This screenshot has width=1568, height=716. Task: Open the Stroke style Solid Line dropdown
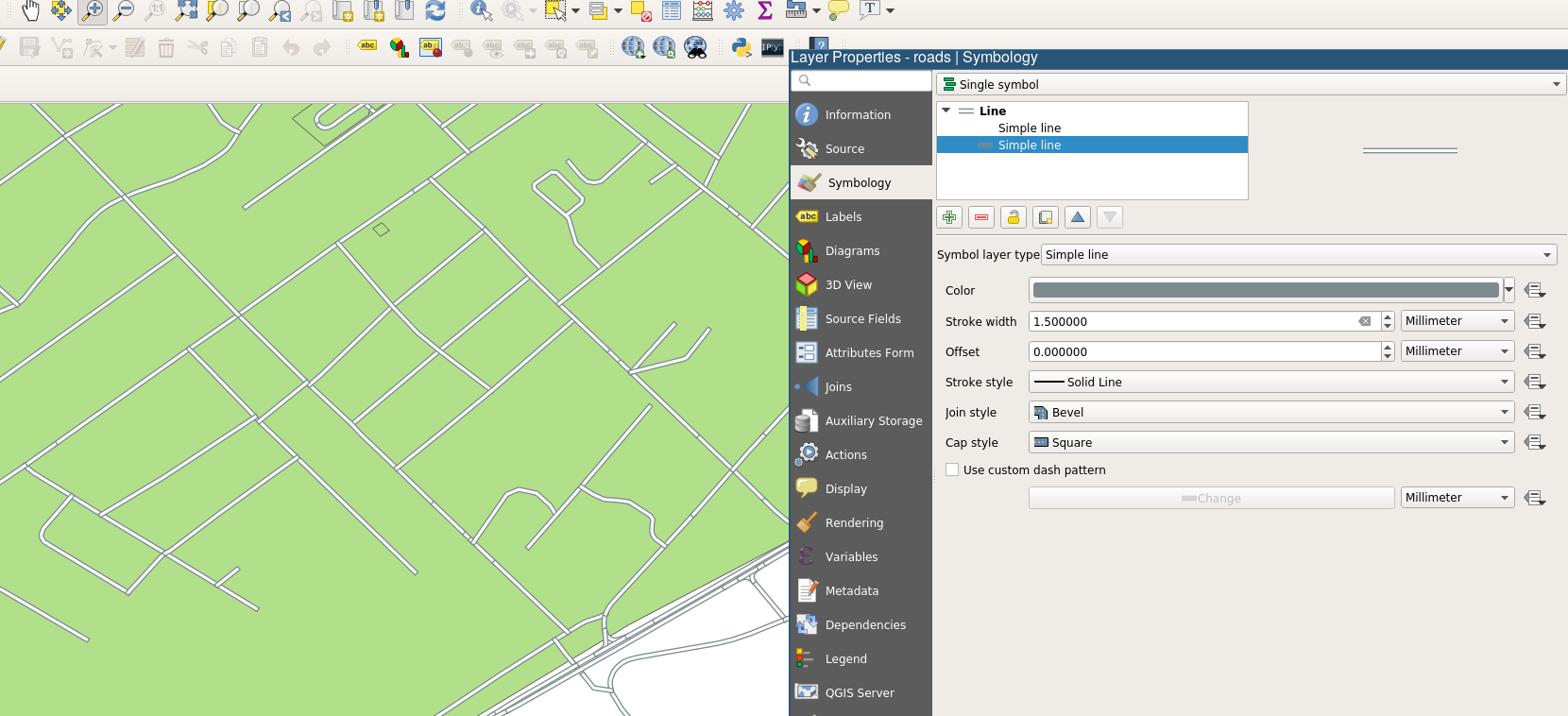click(x=1270, y=382)
